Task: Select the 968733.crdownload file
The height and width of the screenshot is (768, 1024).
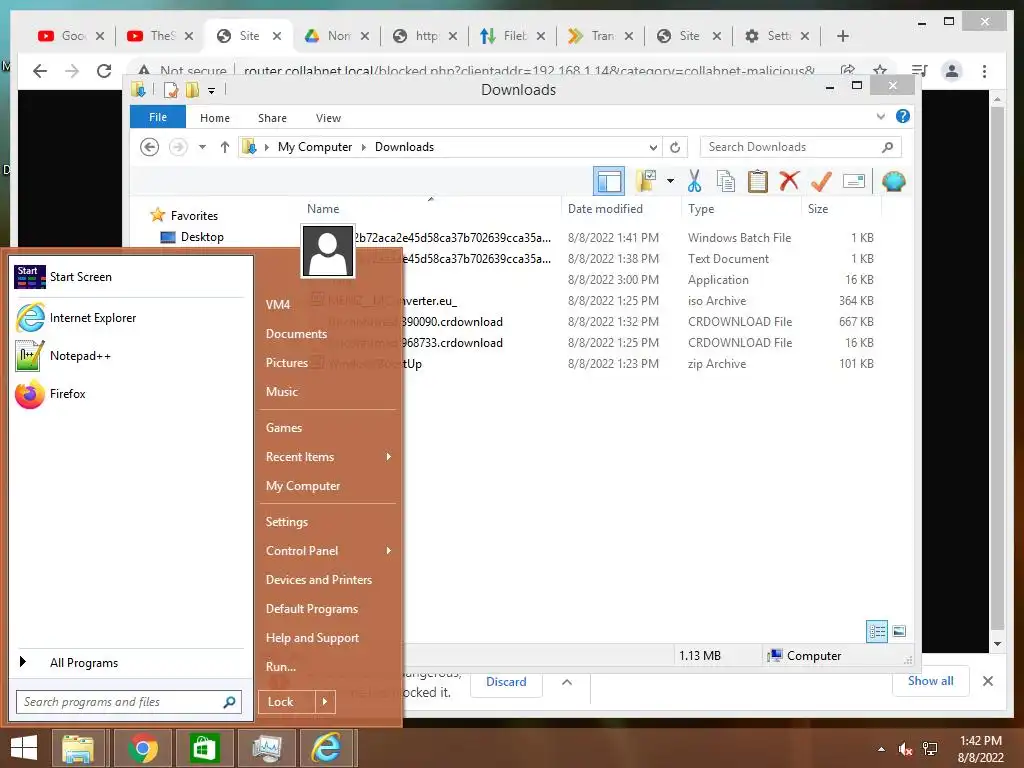Action: [588, 343]
